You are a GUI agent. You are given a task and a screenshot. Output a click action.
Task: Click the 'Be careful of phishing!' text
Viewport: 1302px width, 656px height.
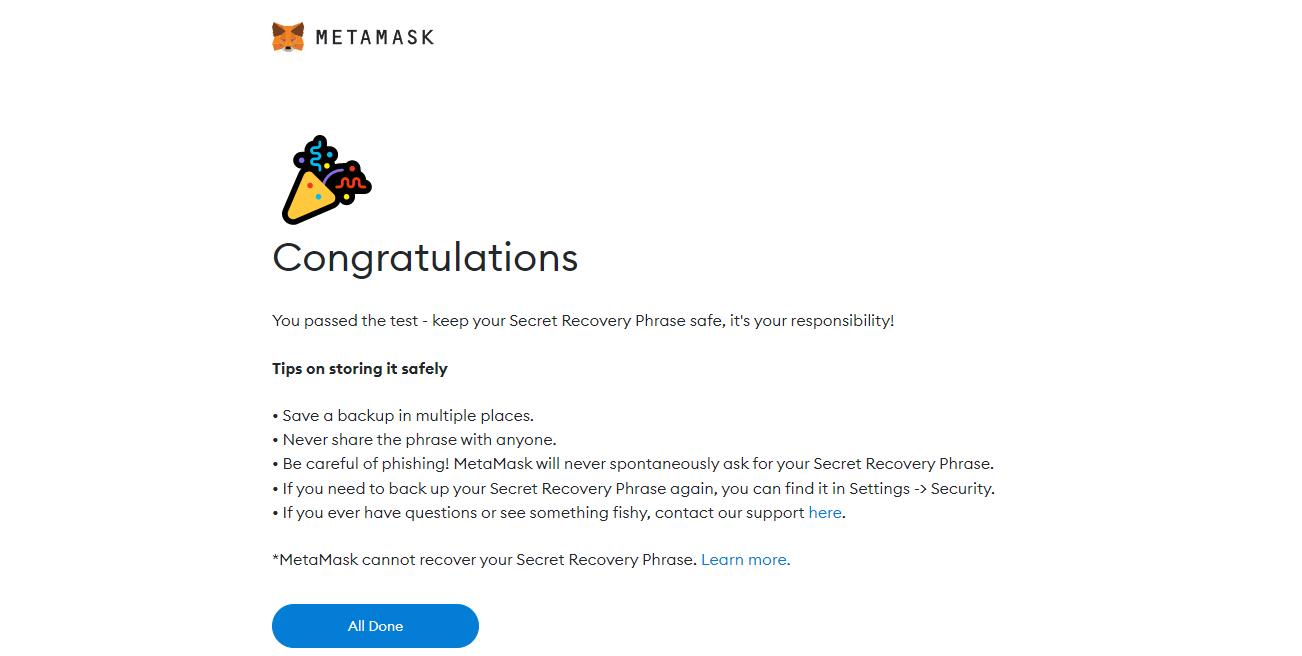tap(366, 464)
